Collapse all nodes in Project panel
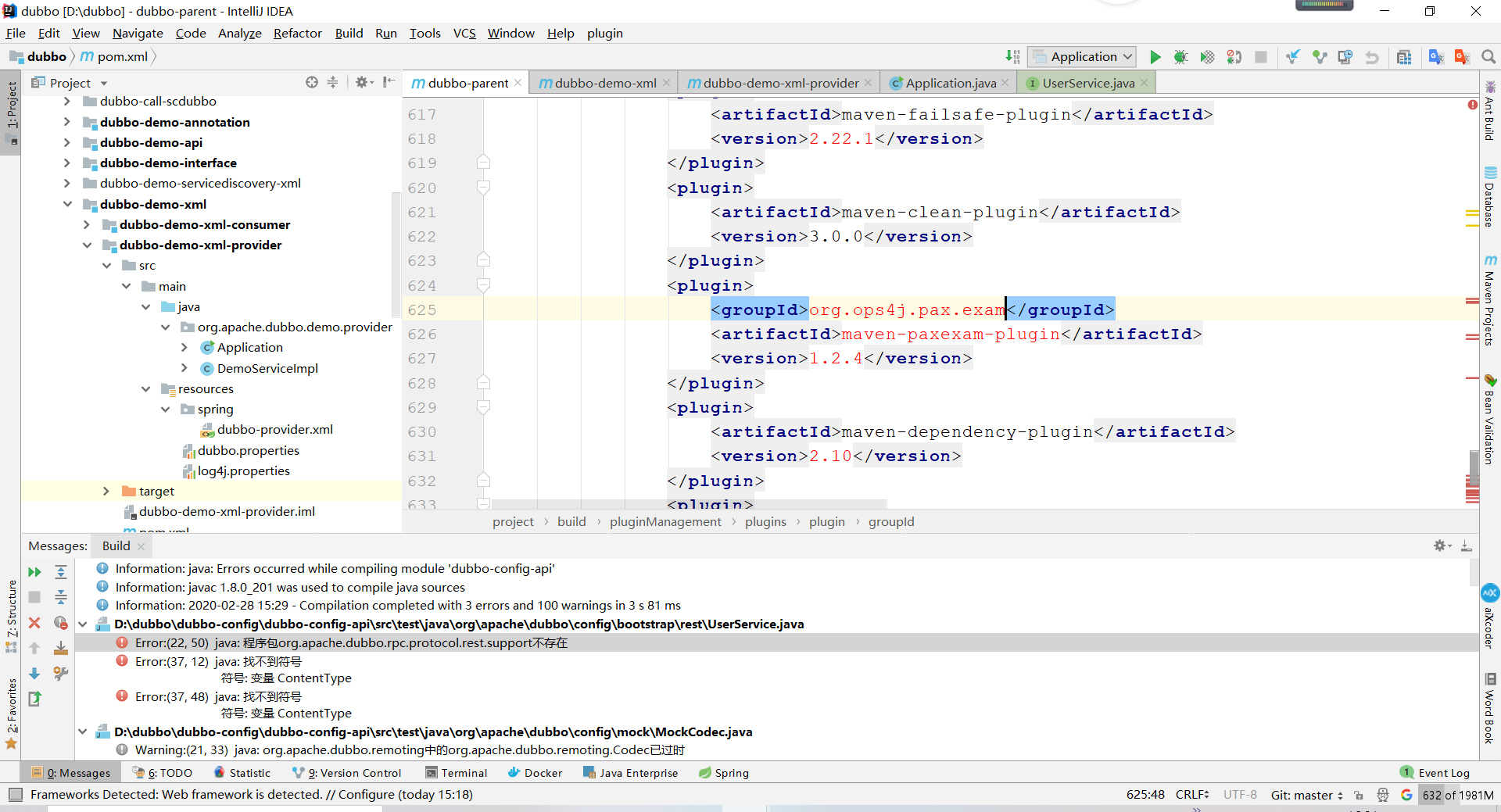 (333, 82)
